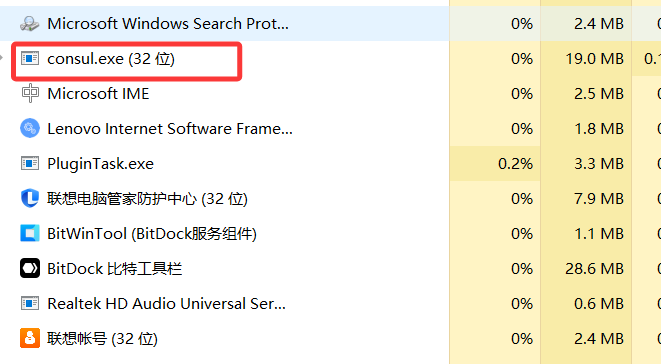Click the Microsoft IME icon
Image resolution: width=661 pixels, height=364 pixels.
tap(30, 93)
